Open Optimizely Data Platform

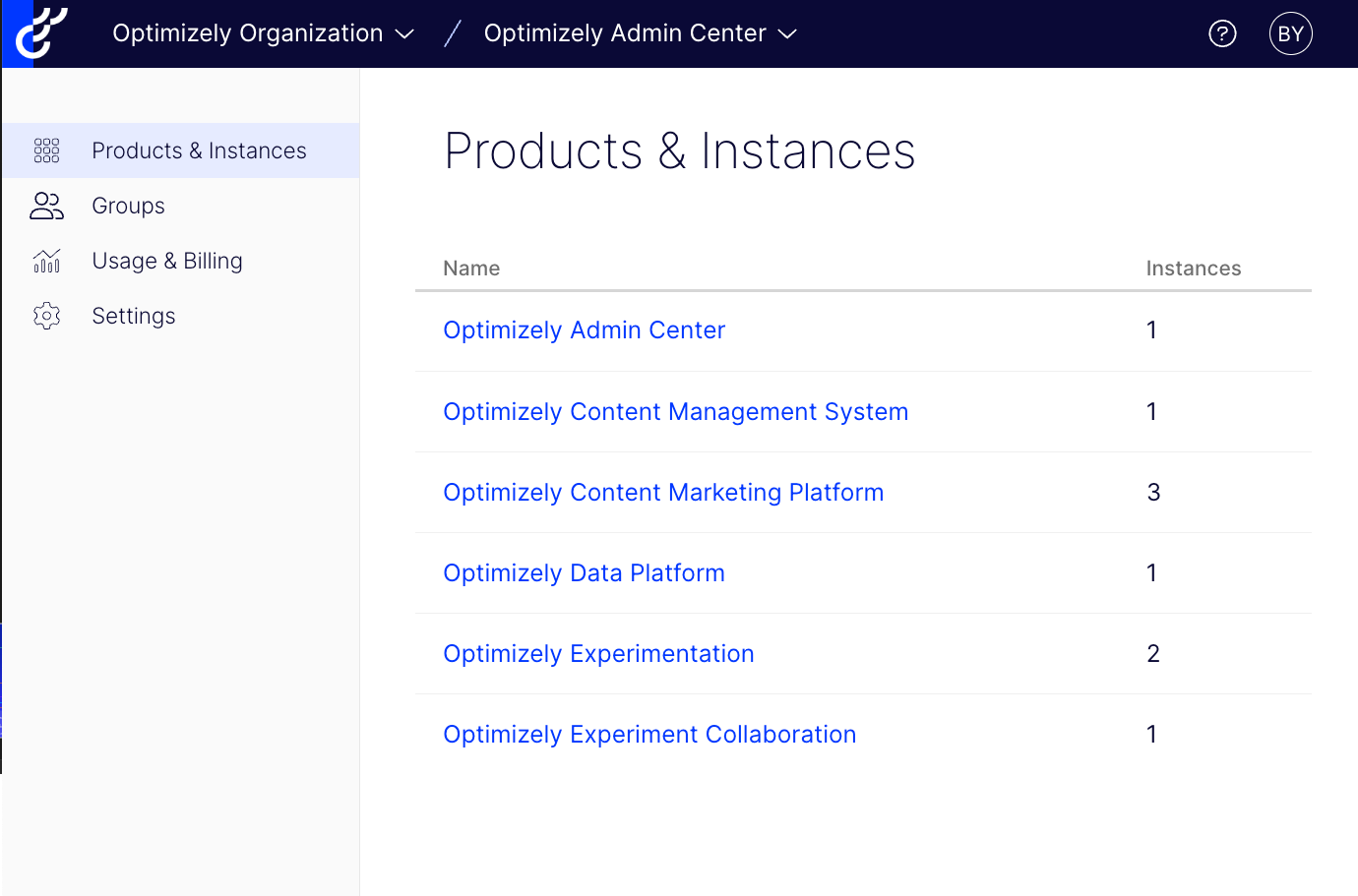click(x=584, y=573)
